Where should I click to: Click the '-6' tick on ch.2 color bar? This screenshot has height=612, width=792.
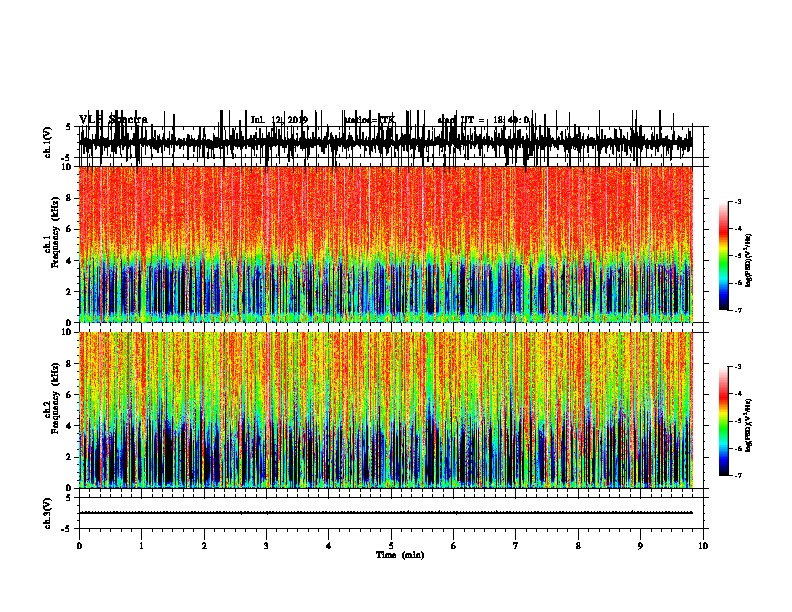click(737, 448)
